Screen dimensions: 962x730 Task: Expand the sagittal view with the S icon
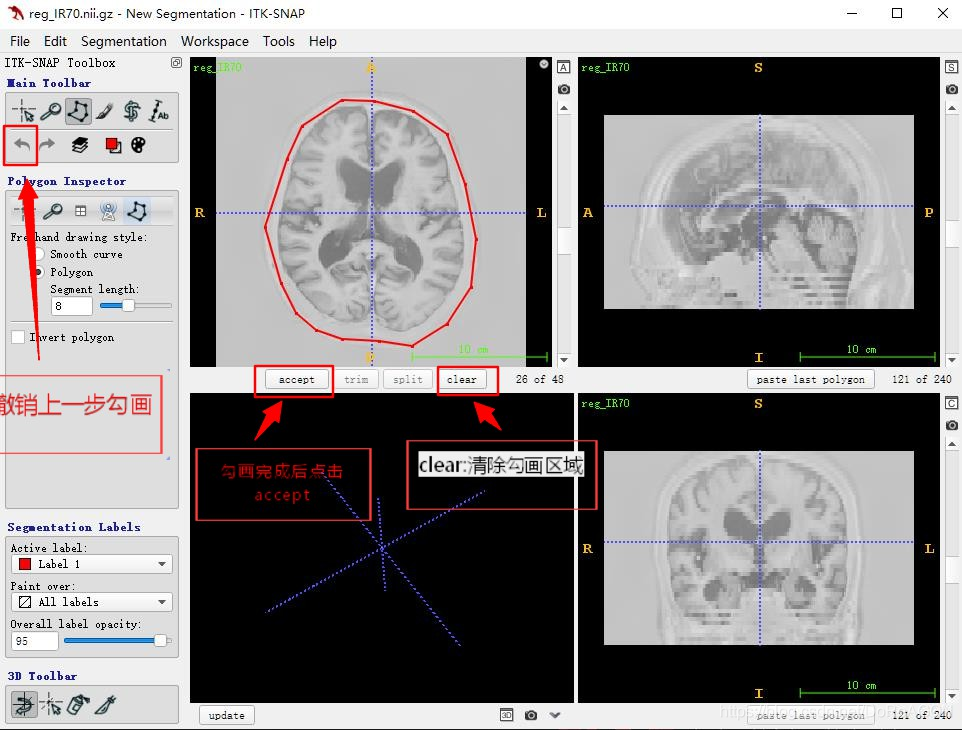(x=952, y=67)
